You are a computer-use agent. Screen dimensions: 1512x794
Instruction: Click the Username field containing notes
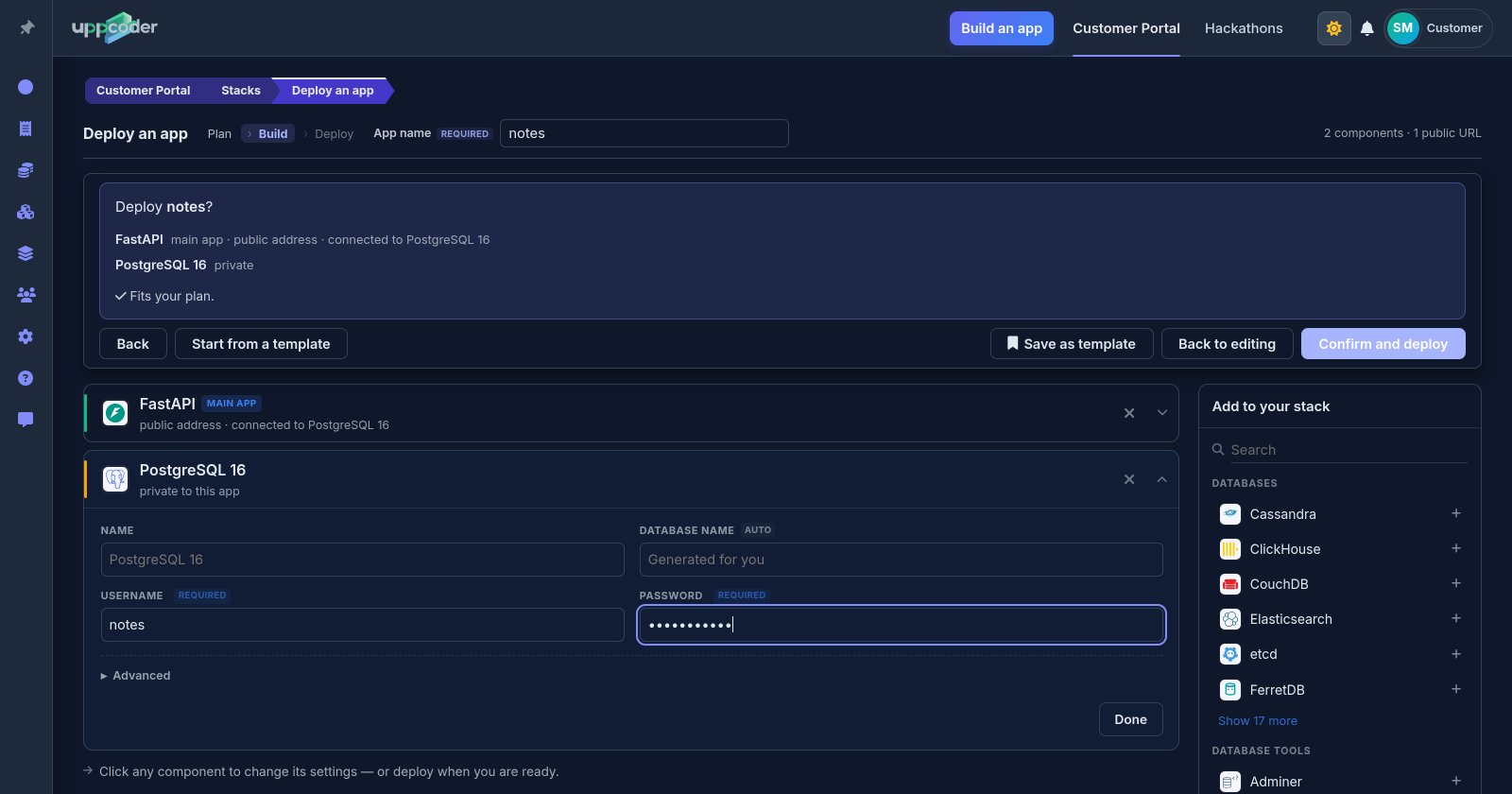(363, 625)
